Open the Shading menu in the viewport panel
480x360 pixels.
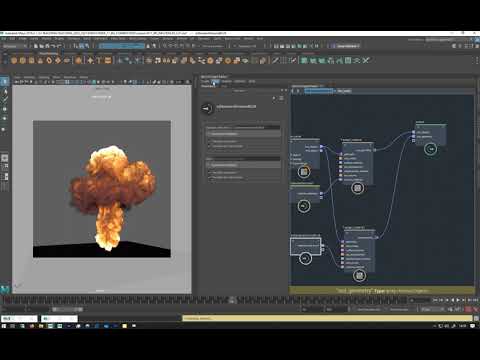click(29, 77)
